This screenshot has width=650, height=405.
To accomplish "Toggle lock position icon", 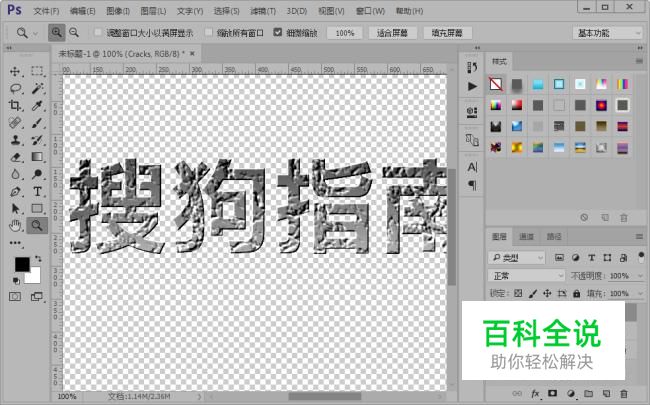I will (x=547, y=293).
